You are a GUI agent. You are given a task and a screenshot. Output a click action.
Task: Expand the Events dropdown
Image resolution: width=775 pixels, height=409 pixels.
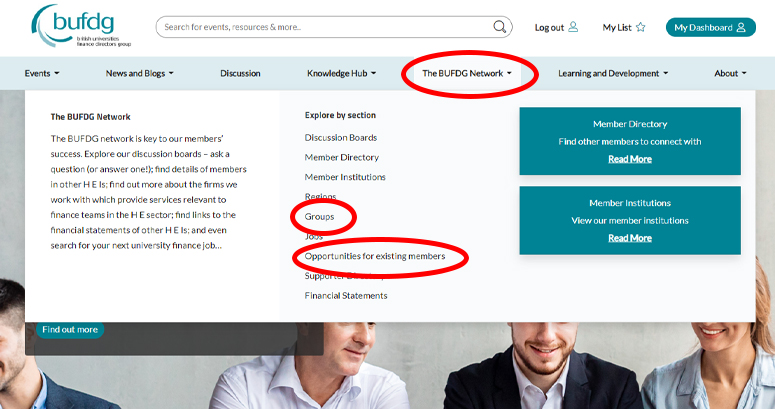pos(42,73)
